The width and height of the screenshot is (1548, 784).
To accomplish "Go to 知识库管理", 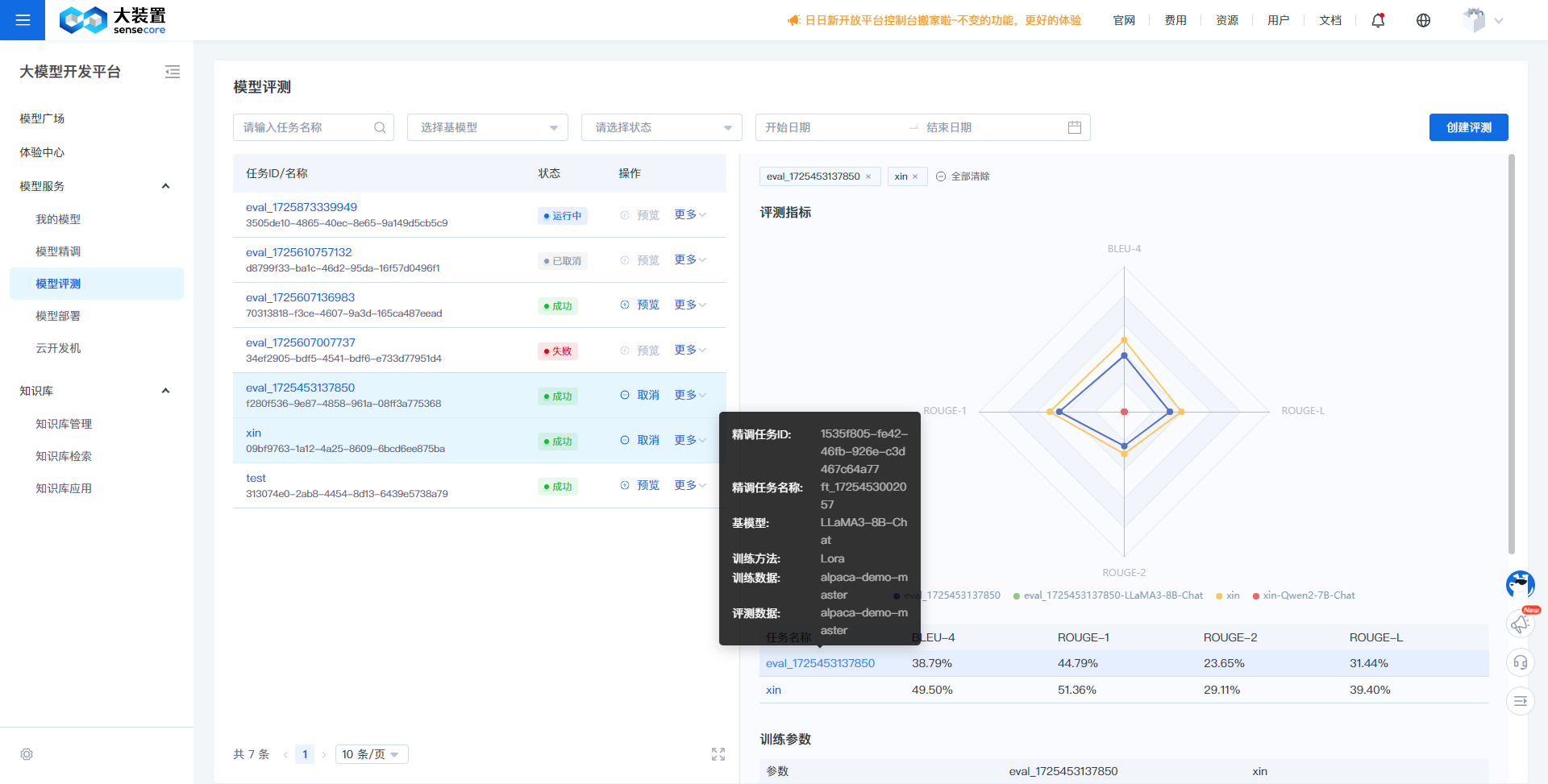I will (64, 424).
